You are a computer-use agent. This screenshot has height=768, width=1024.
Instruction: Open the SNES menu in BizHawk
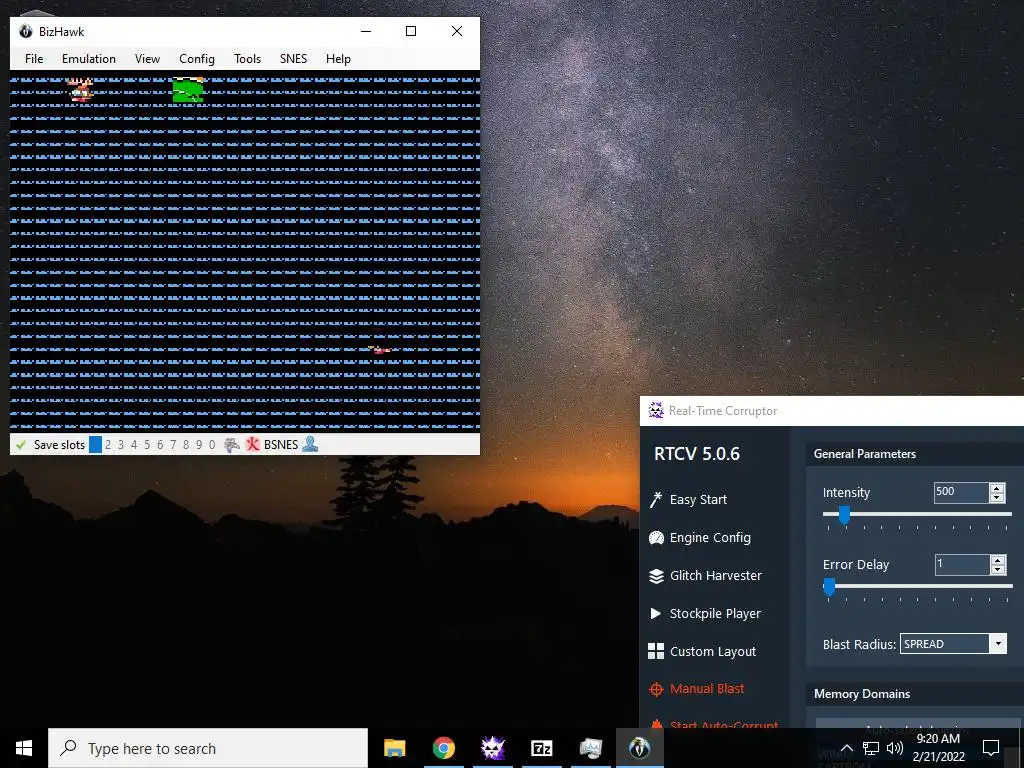293,59
